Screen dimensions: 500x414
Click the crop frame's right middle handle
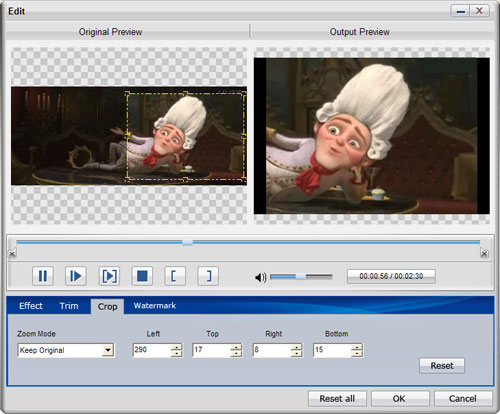[244, 136]
